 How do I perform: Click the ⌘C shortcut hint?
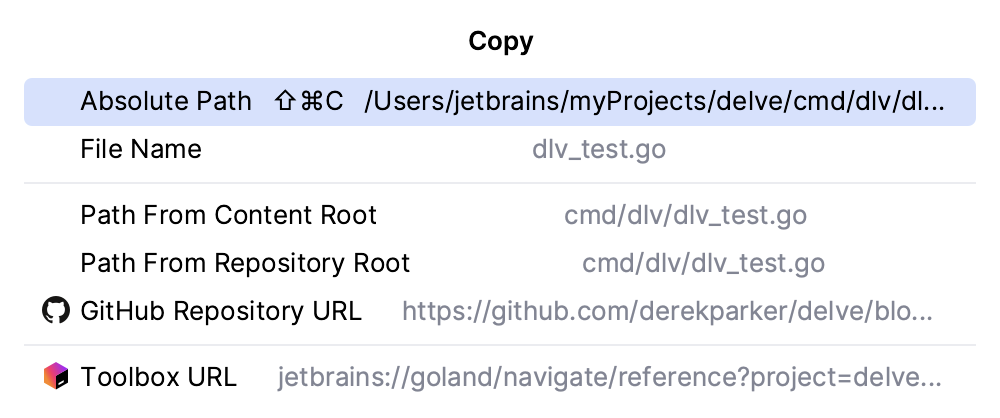(322, 102)
